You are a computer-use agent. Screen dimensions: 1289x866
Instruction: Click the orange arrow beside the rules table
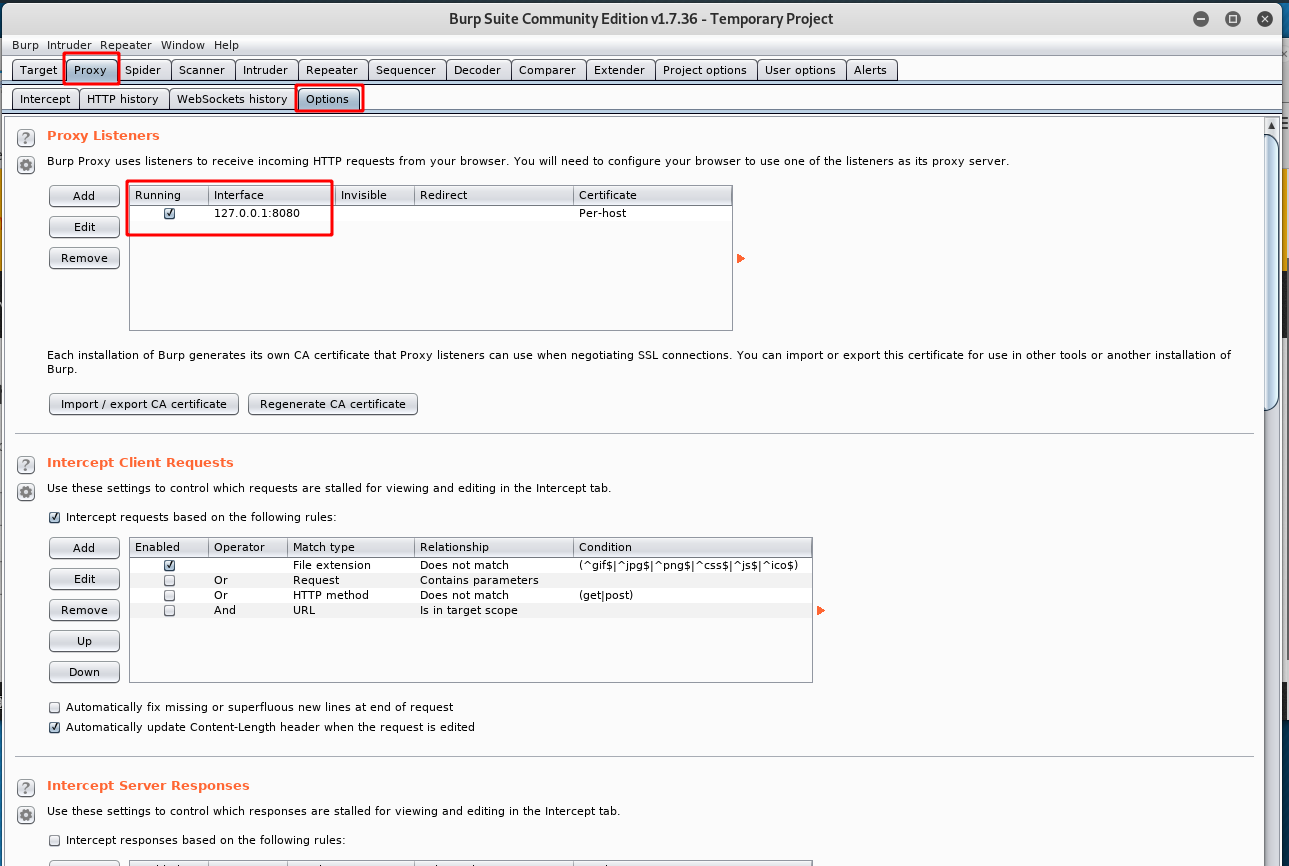[820, 610]
